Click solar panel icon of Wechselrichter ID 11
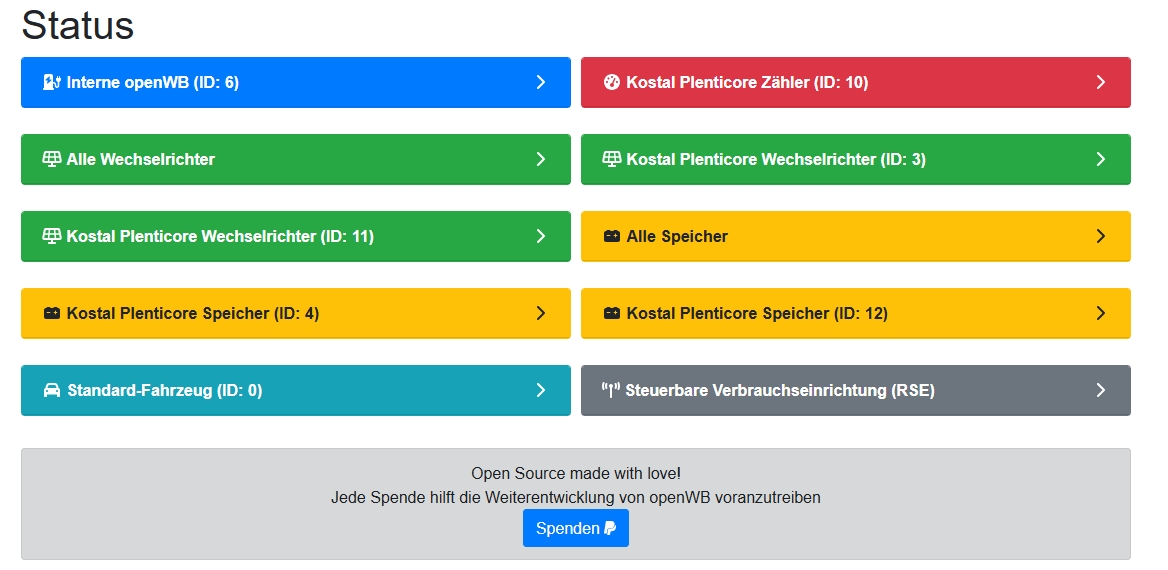The height and width of the screenshot is (570, 1168). click(x=51, y=236)
